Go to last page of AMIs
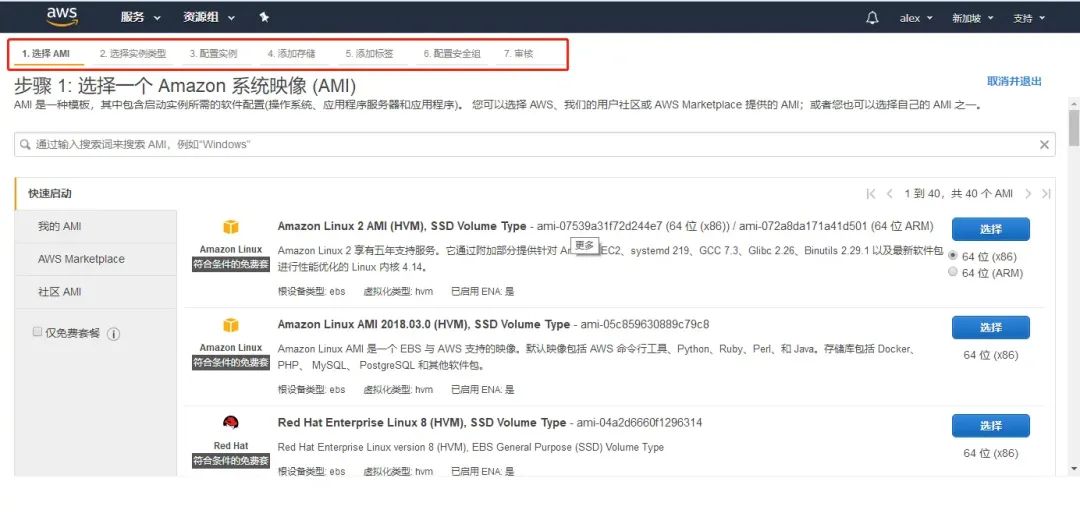1080x524 pixels. click(1046, 193)
